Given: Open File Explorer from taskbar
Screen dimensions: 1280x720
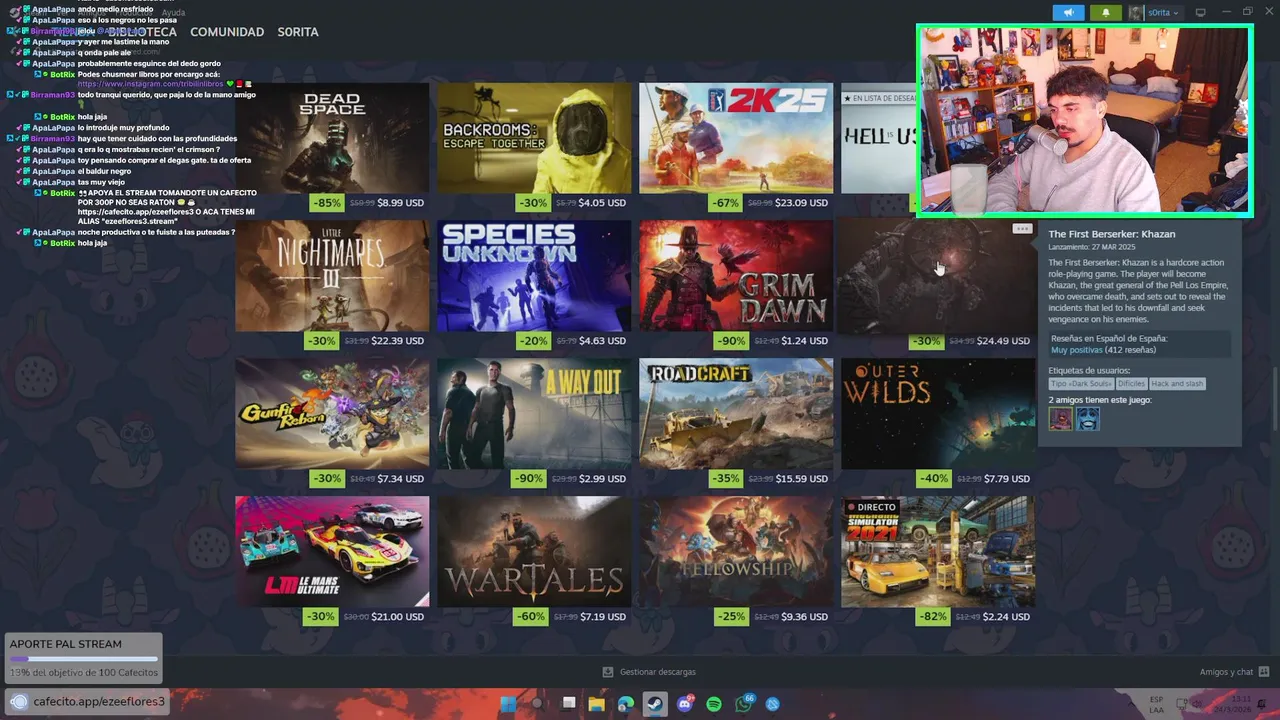Looking at the screenshot, I should pos(597,704).
